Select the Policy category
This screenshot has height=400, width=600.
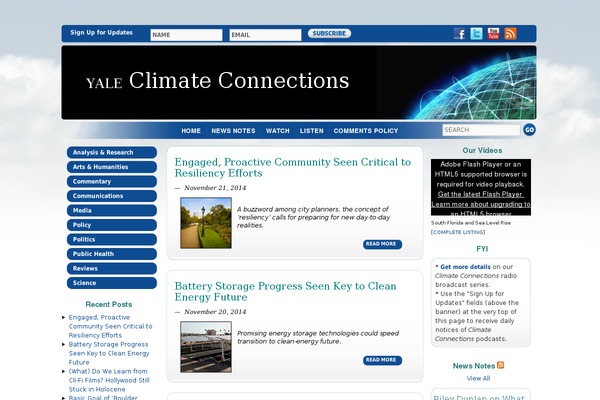click(x=112, y=225)
